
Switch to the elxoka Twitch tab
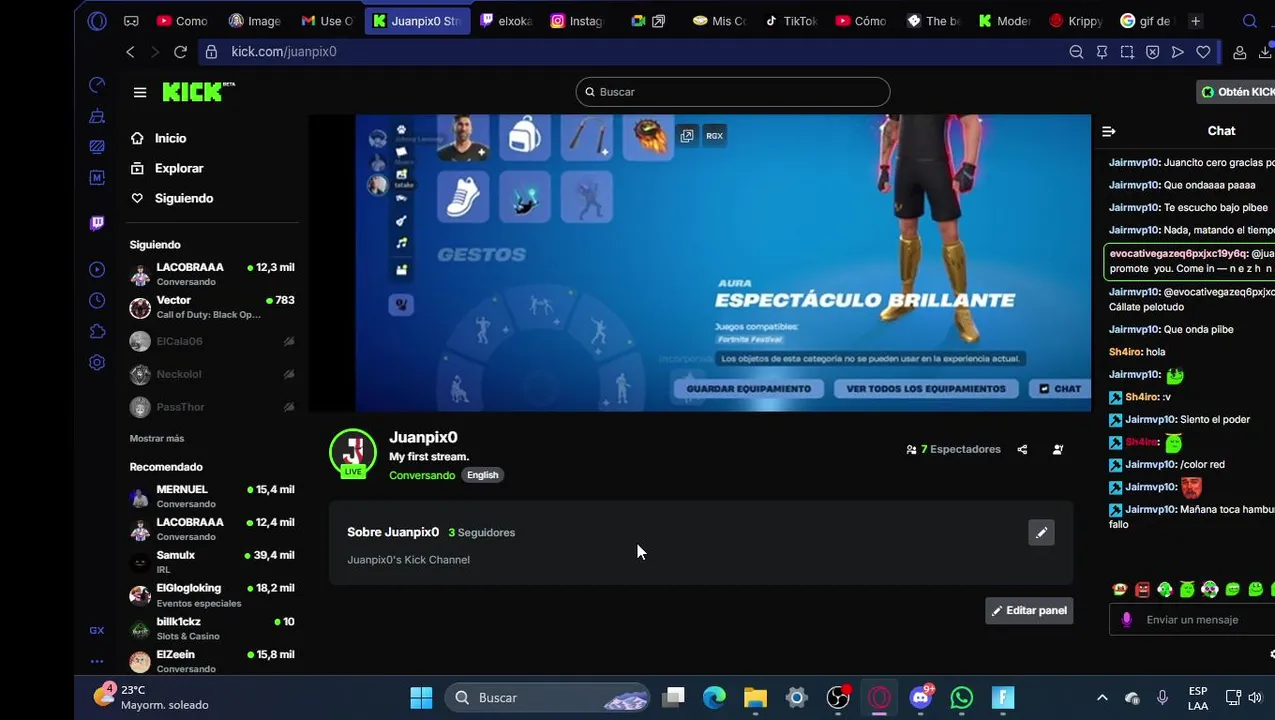tap(506, 21)
